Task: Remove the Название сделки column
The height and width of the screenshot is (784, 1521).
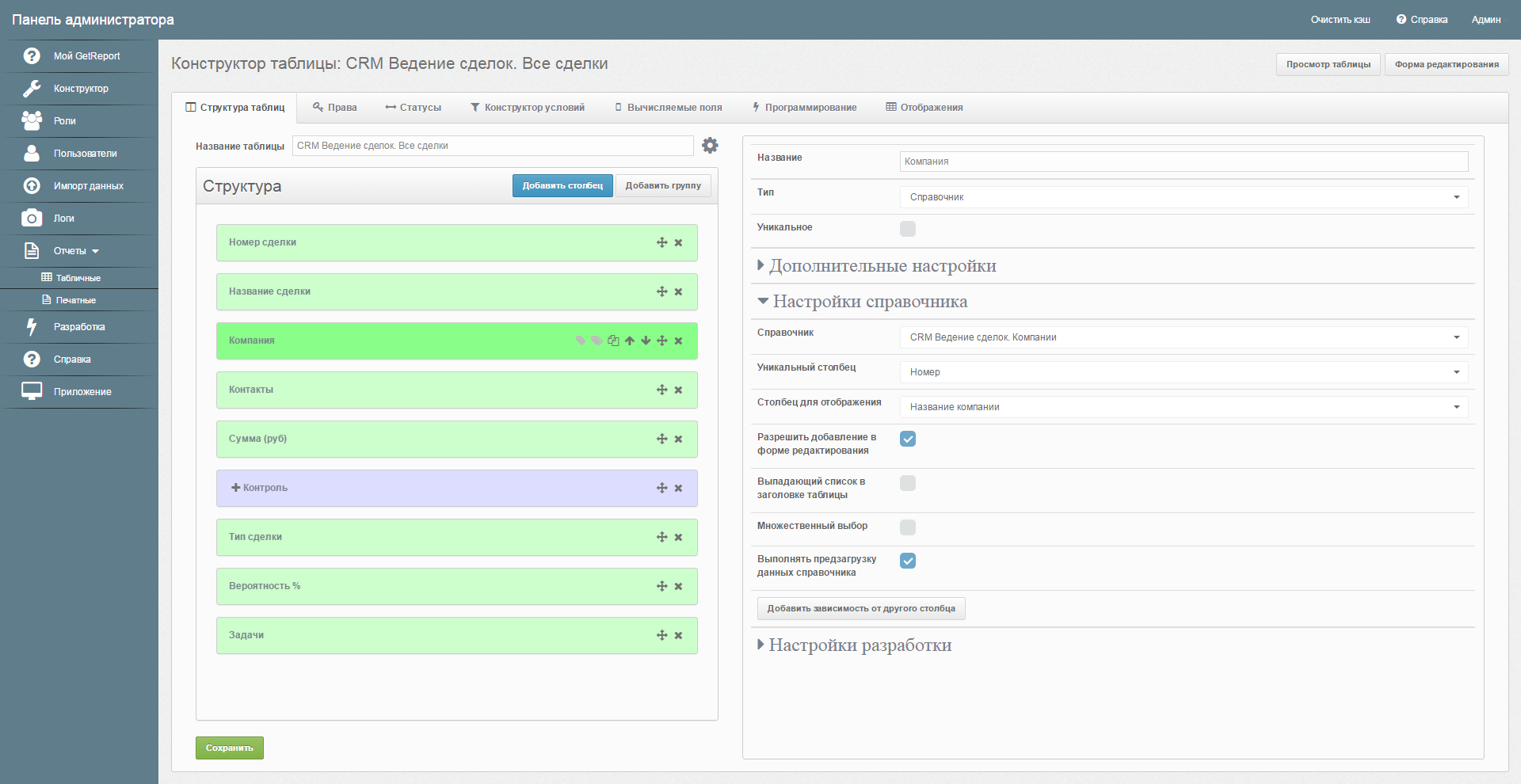Action: click(x=678, y=291)
